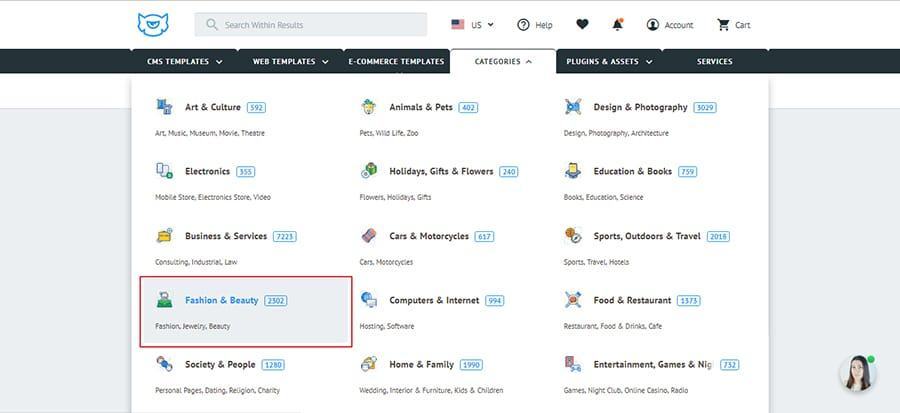Click the TemplateMonster cat logo

[153, 25]
